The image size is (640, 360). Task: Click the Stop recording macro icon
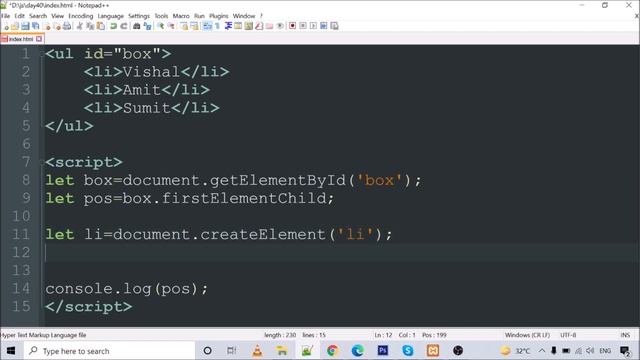(303, 26)
